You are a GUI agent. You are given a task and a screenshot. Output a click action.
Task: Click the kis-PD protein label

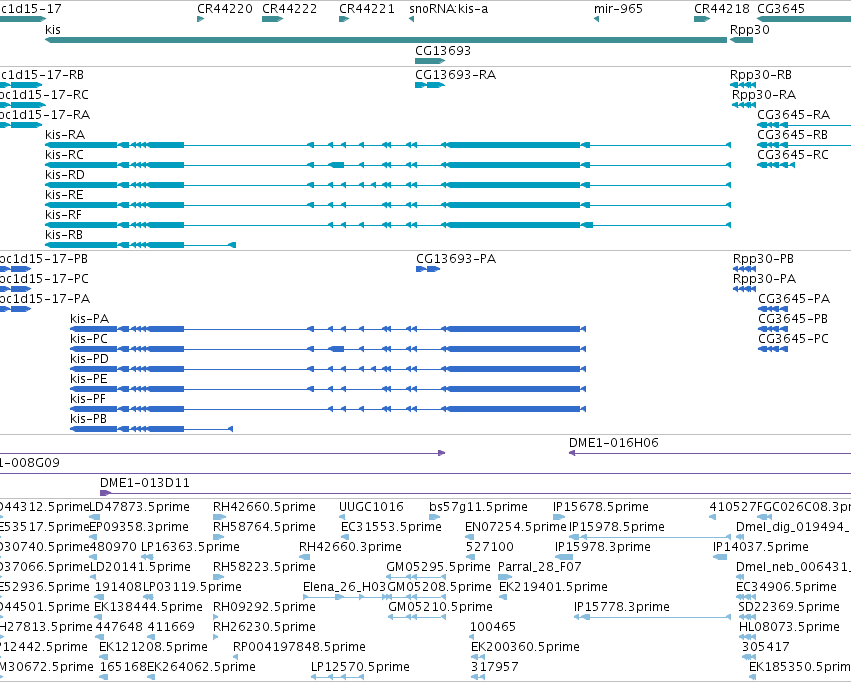click(x=90, y=359)
